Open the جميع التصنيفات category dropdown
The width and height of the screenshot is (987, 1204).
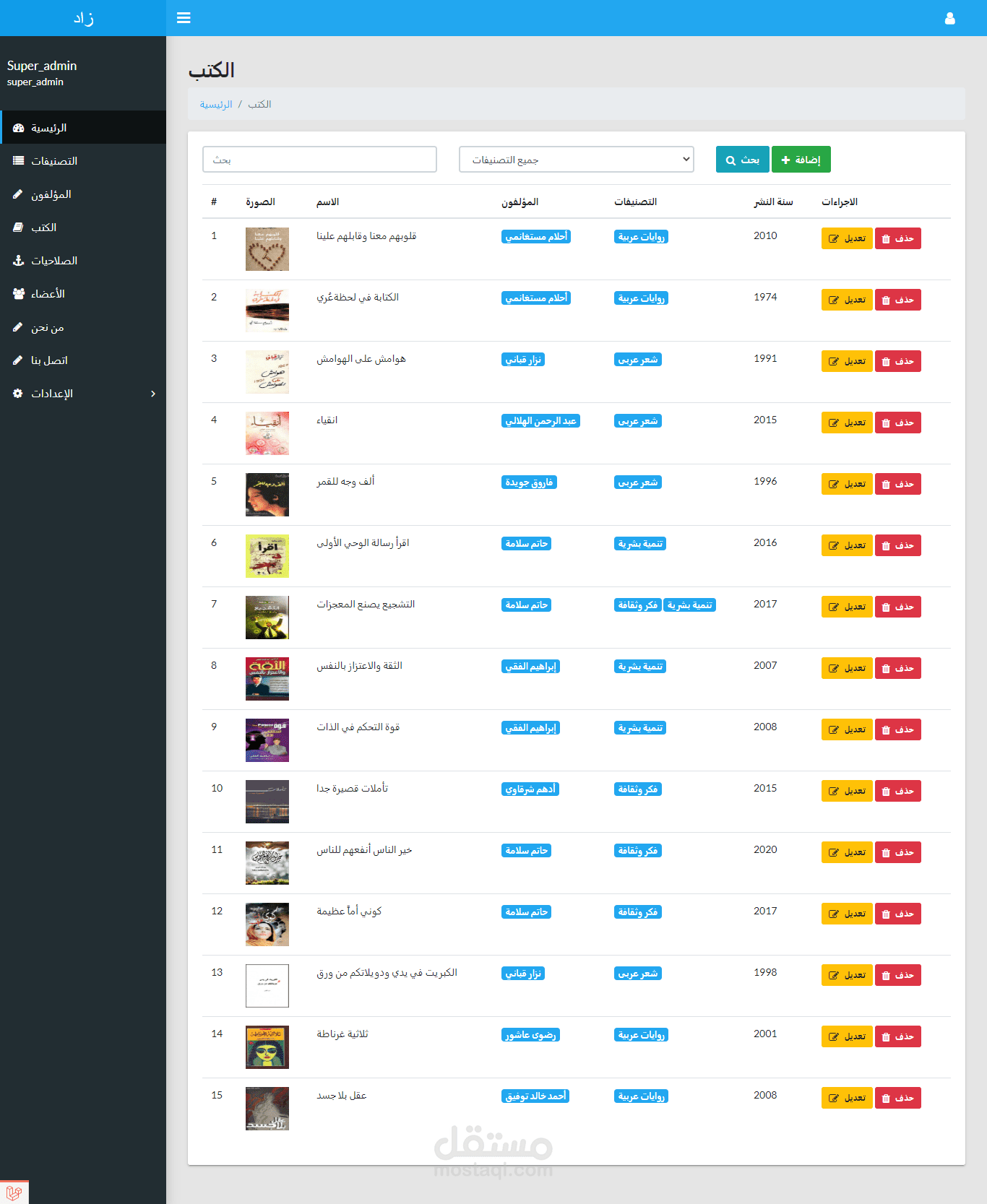[x=577, y=160]
